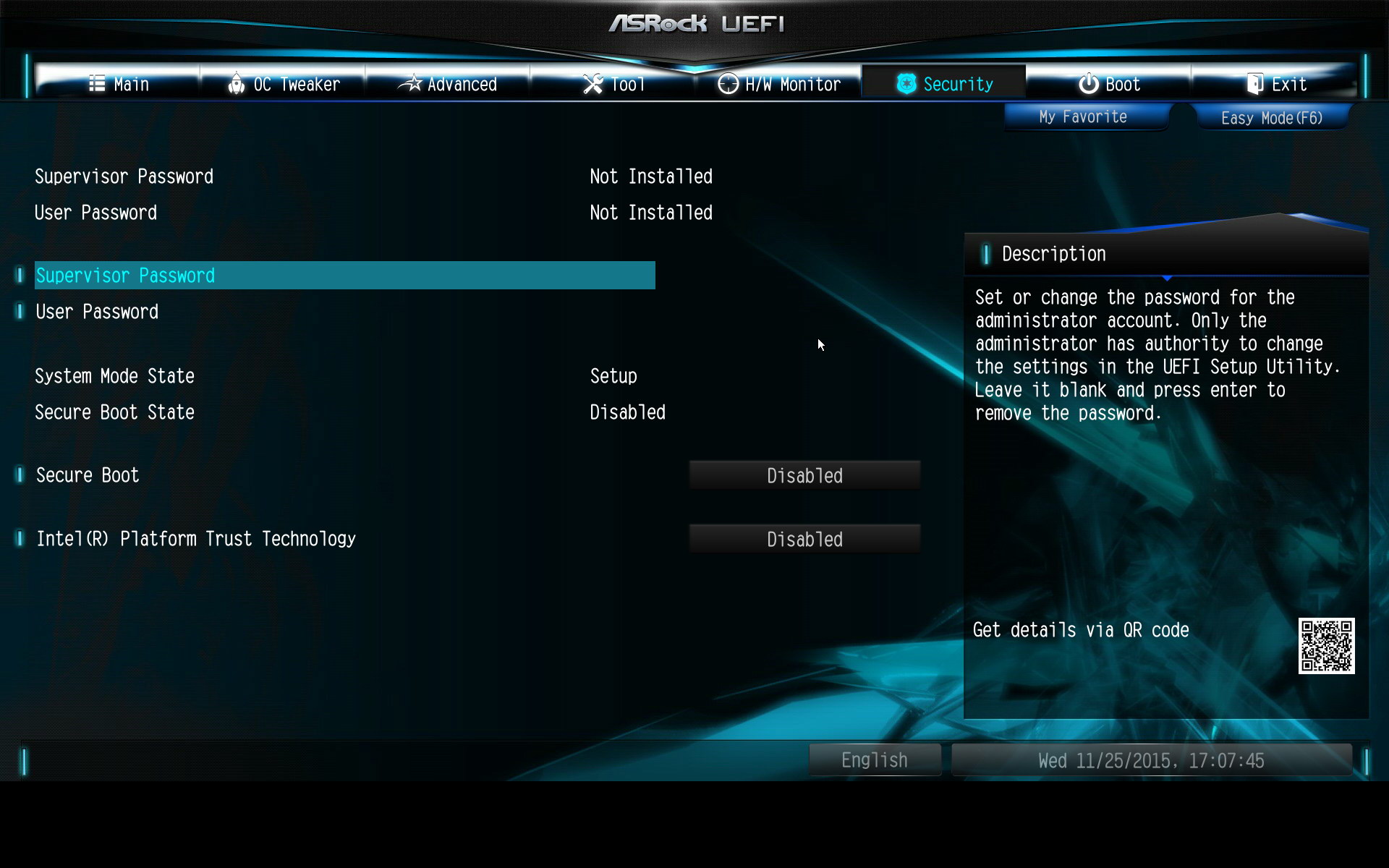Image resolution: width=1389 pixels, height=868 pixels.
Task: Click the Main tab list icon
Action: 97,84
